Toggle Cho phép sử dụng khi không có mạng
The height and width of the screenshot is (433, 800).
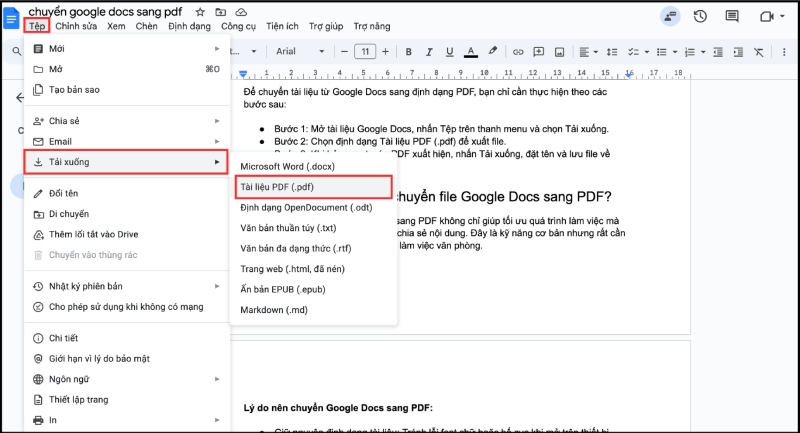click(x=127, y=307)
